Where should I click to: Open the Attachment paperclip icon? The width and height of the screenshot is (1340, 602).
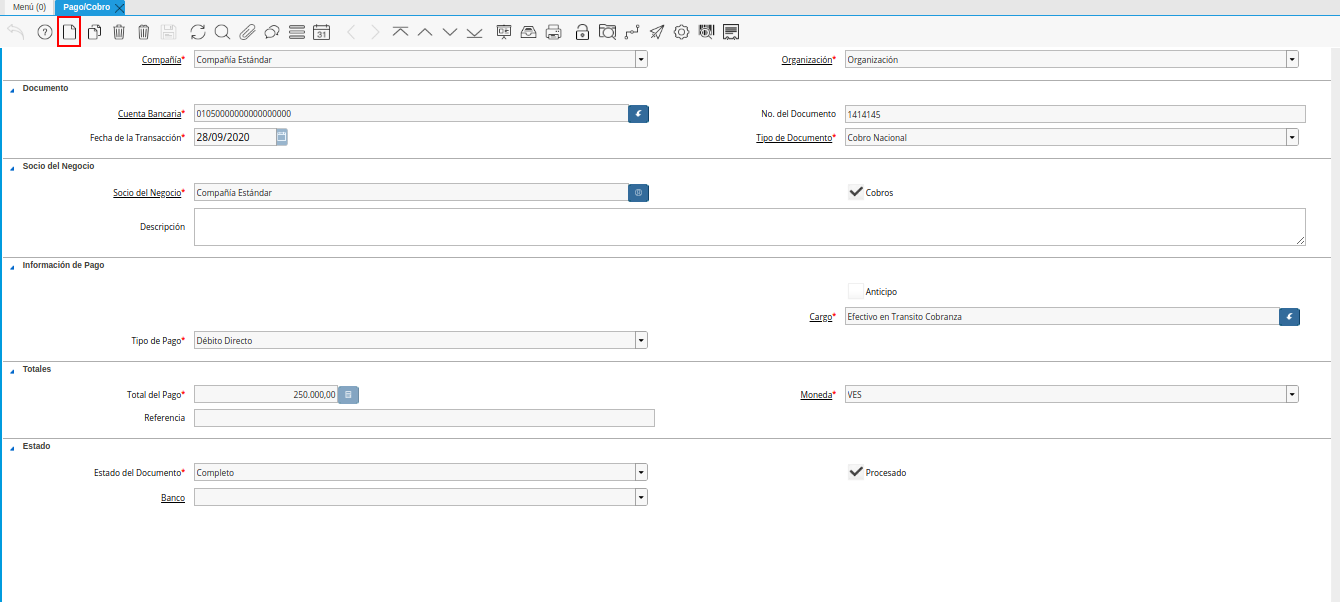pos(247,32)
